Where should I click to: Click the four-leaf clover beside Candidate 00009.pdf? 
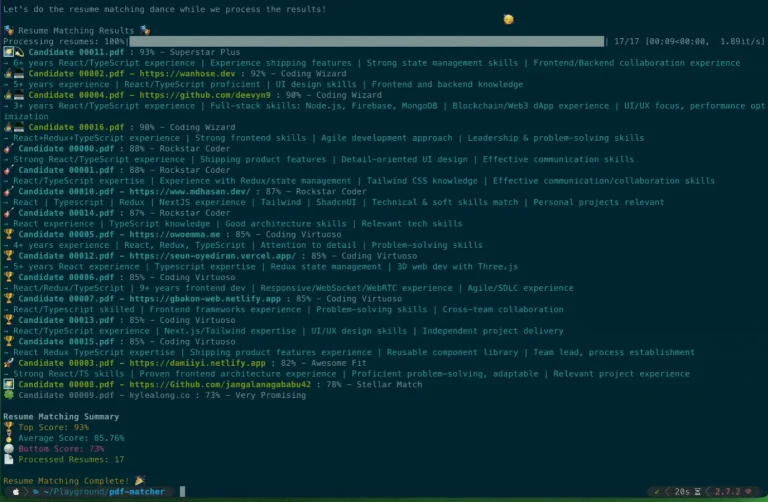(x=8, y=395)
